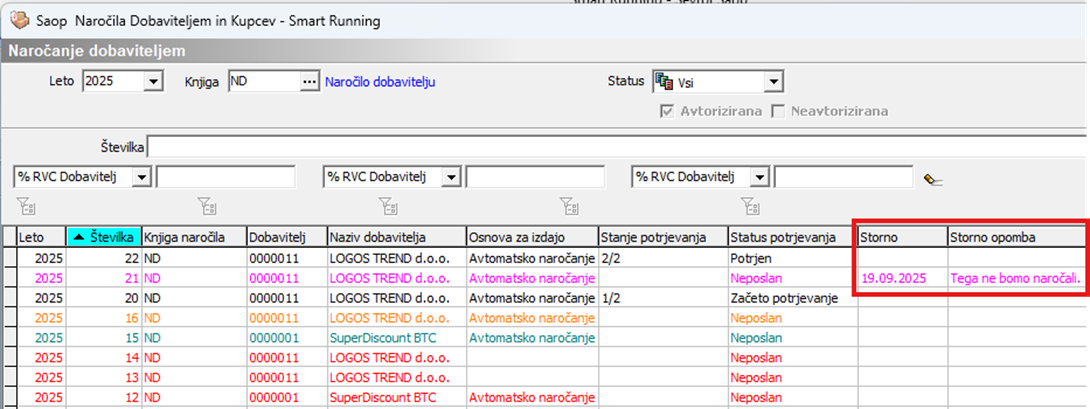The image size is (1090, 409).
Task: Toggle the Neavtorizirana checkbox
Action: click(779, 112)
